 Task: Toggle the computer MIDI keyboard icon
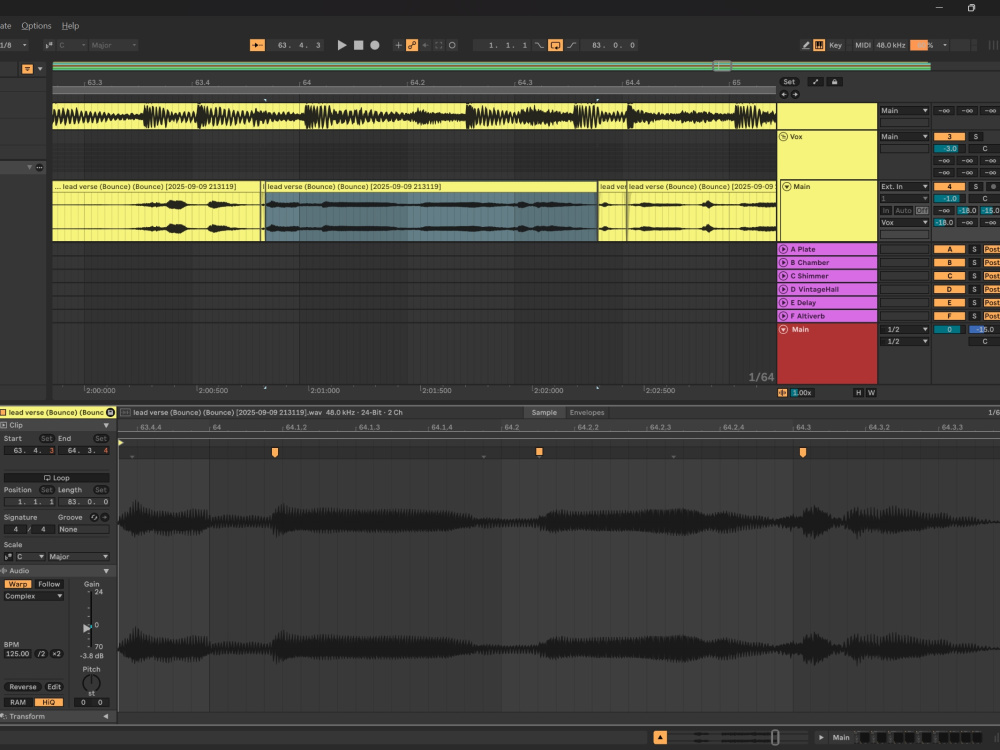pos(819,45)
